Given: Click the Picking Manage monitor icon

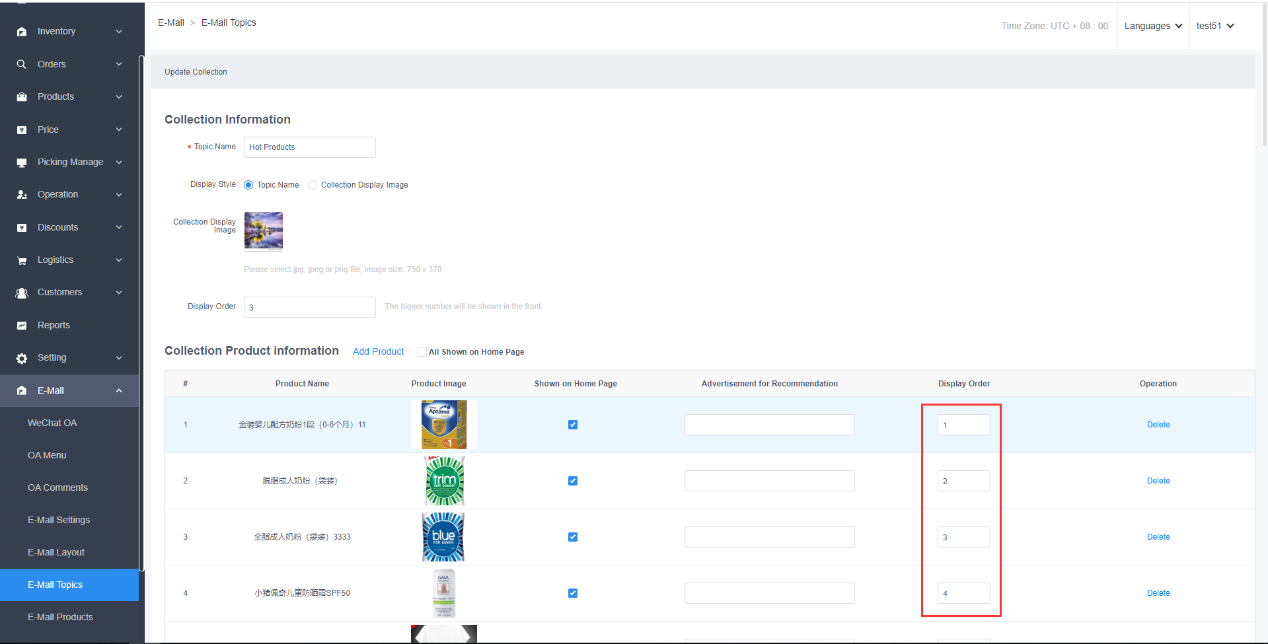Looking at the screenshot, I should click(22, 162).
